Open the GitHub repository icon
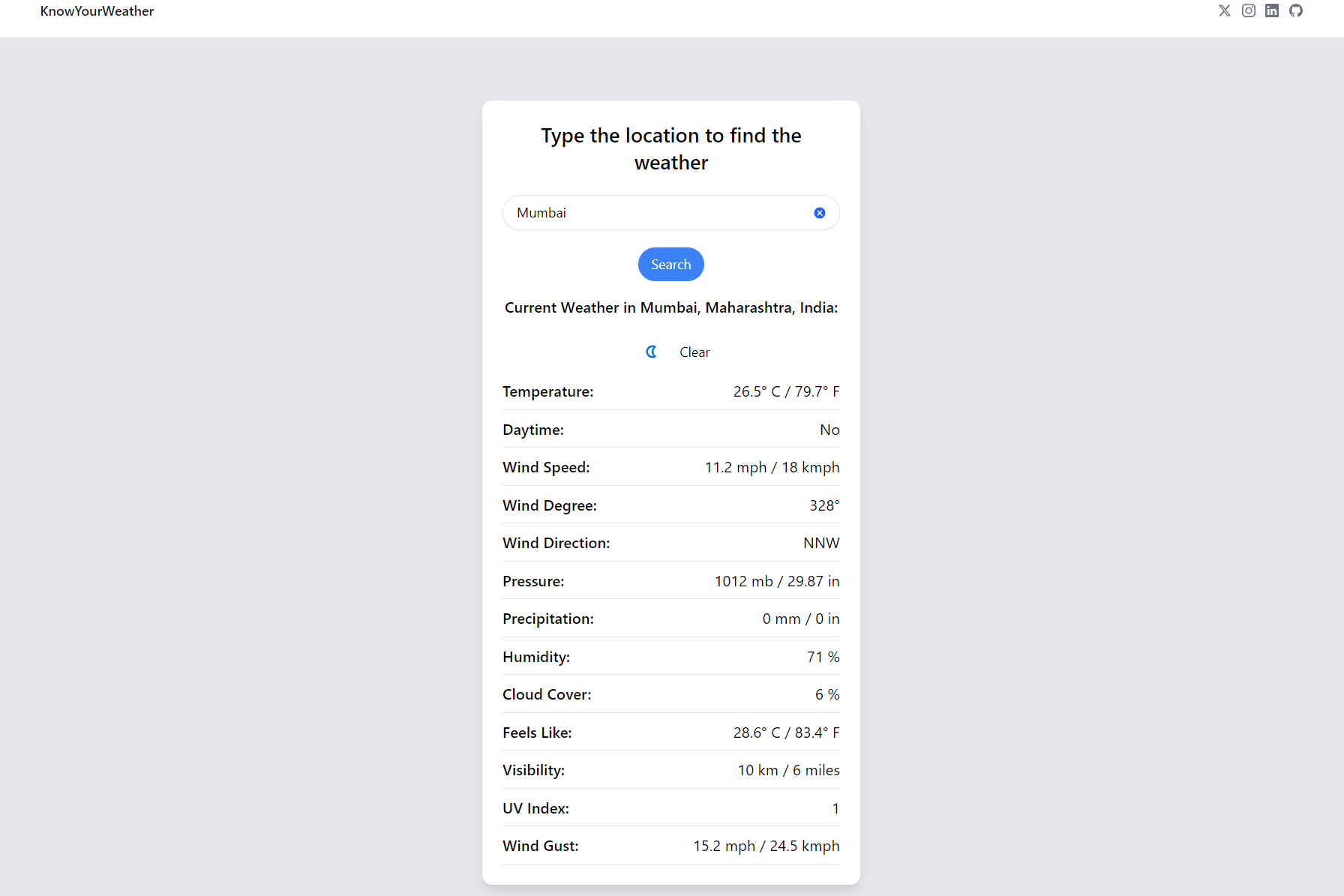This screenshot has height=896, width=1344. [x=1296, y=10]
